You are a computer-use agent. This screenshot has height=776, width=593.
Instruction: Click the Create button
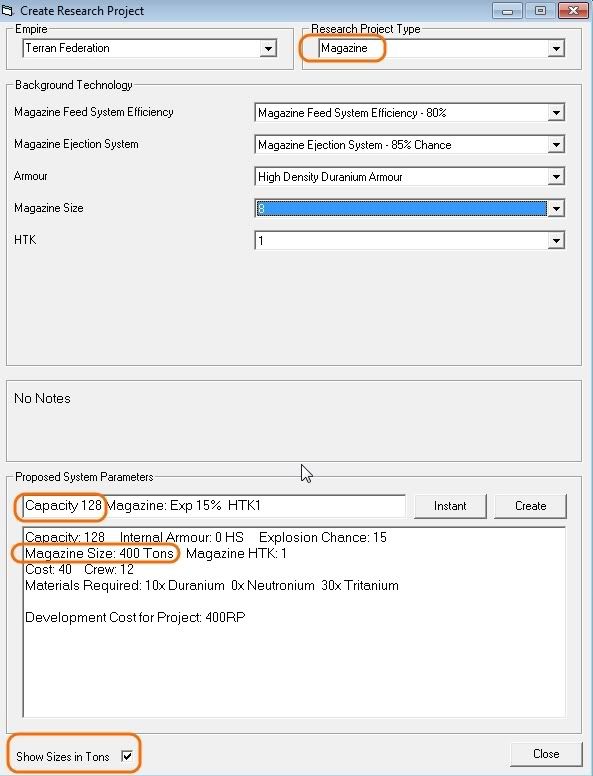point(530,506)
